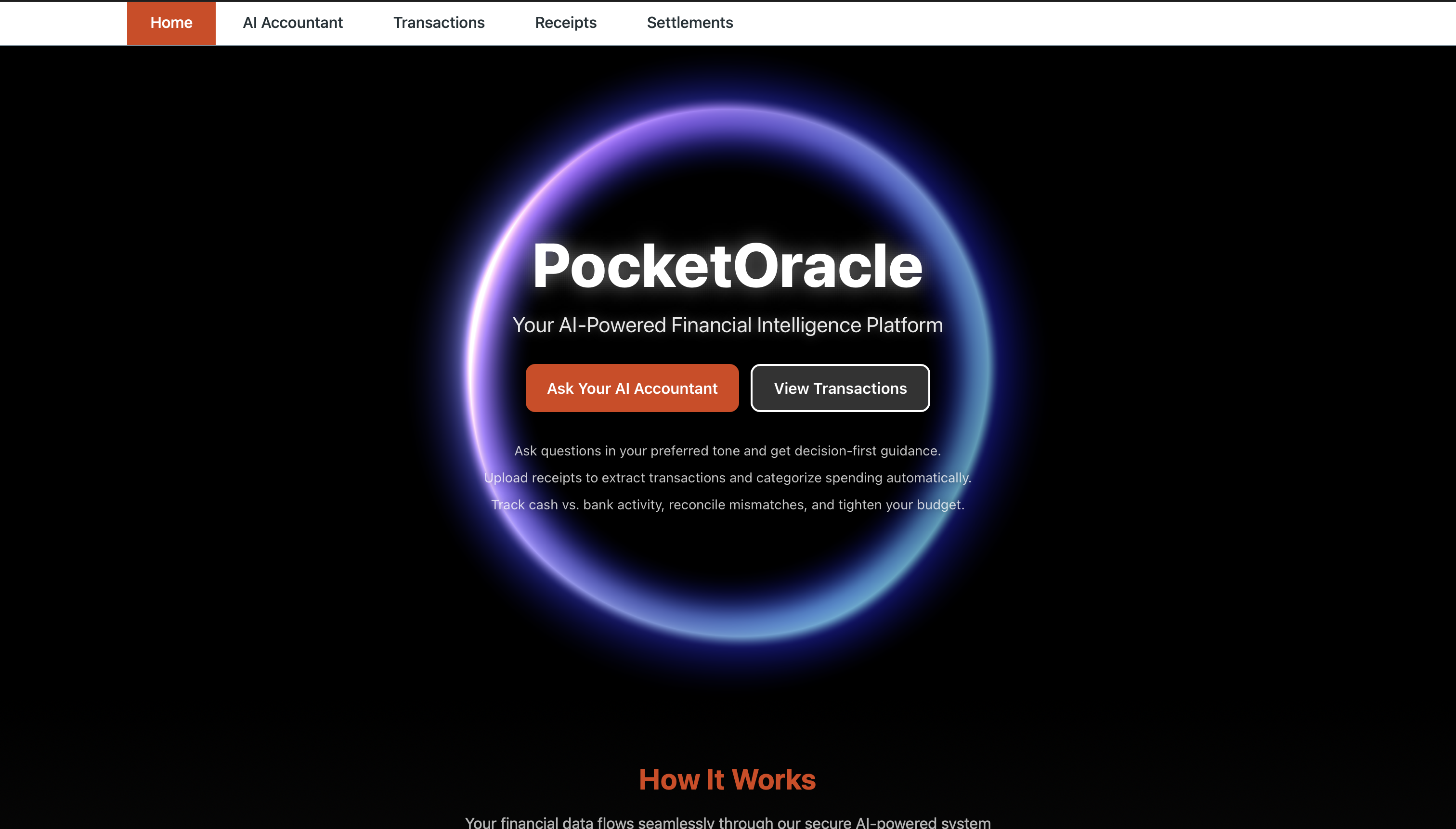Click the 'Your financial data flows seamlessly' text
The image size is (1456, 829).
click(727, 822)
